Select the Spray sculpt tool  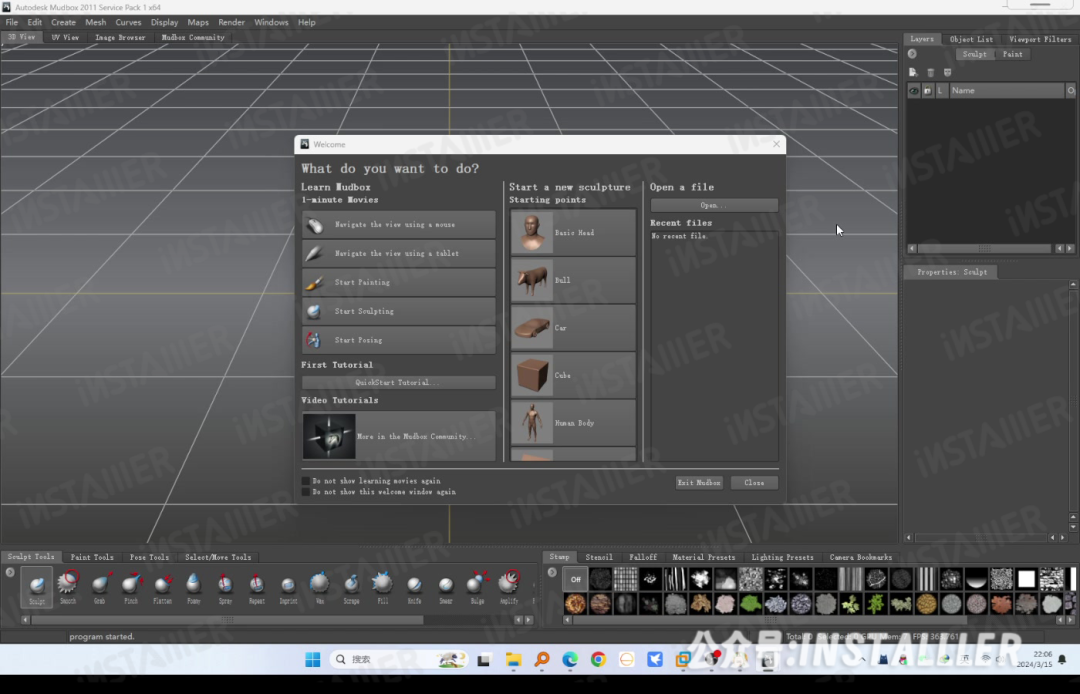coord(225,587)
